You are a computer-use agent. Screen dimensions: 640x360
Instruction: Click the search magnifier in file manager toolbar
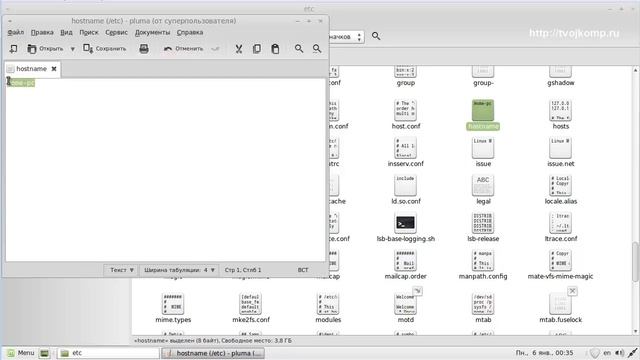(376, 36)
